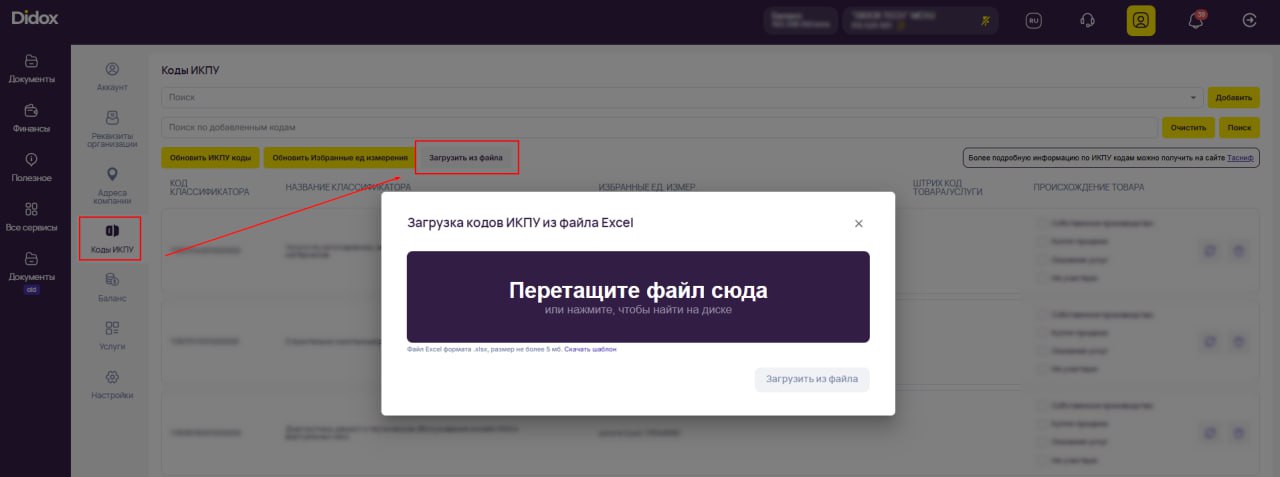Open Настройки with gear icon
The height and width of the screenshot is (477, 1280).
(x=112, y=385)
